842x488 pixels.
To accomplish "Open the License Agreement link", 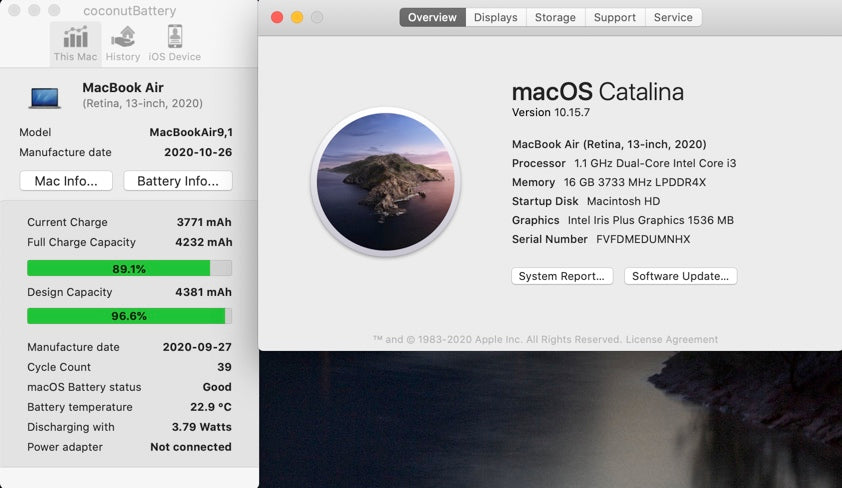I will click(x=671, y=339).
